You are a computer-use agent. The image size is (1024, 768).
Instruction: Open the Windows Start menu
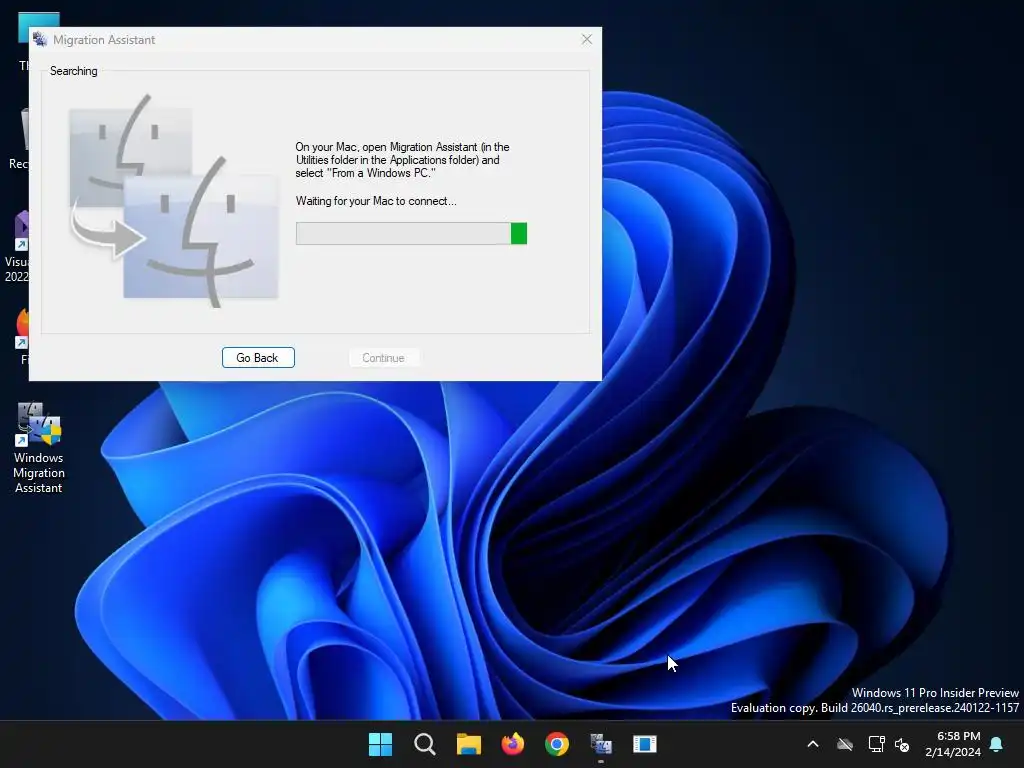click(380, 744)
